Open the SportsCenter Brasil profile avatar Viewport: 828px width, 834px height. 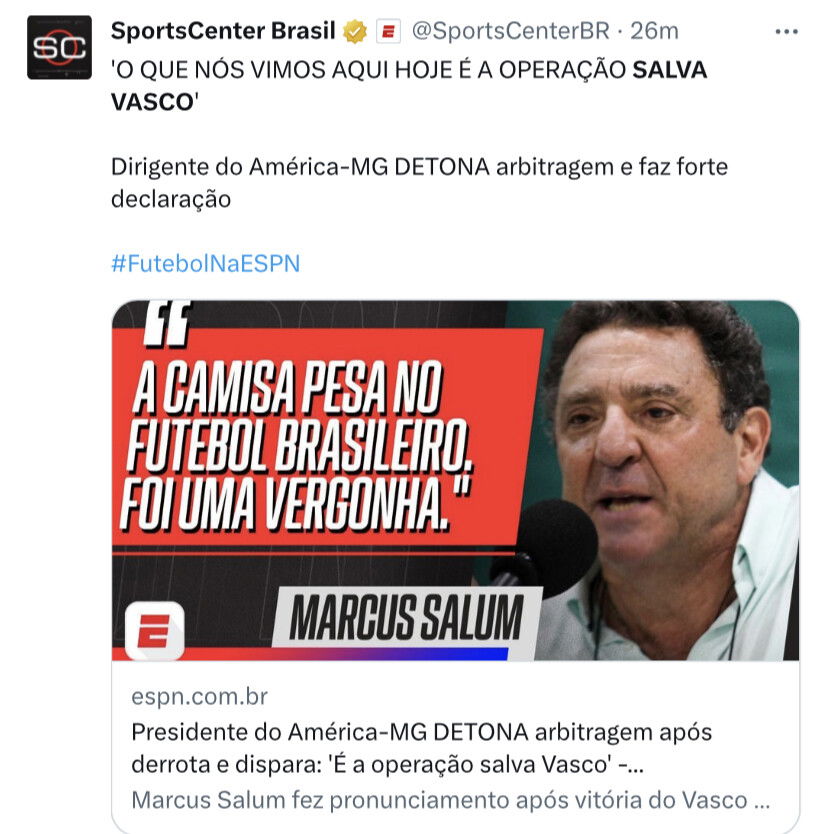click(x=59, y=47)
